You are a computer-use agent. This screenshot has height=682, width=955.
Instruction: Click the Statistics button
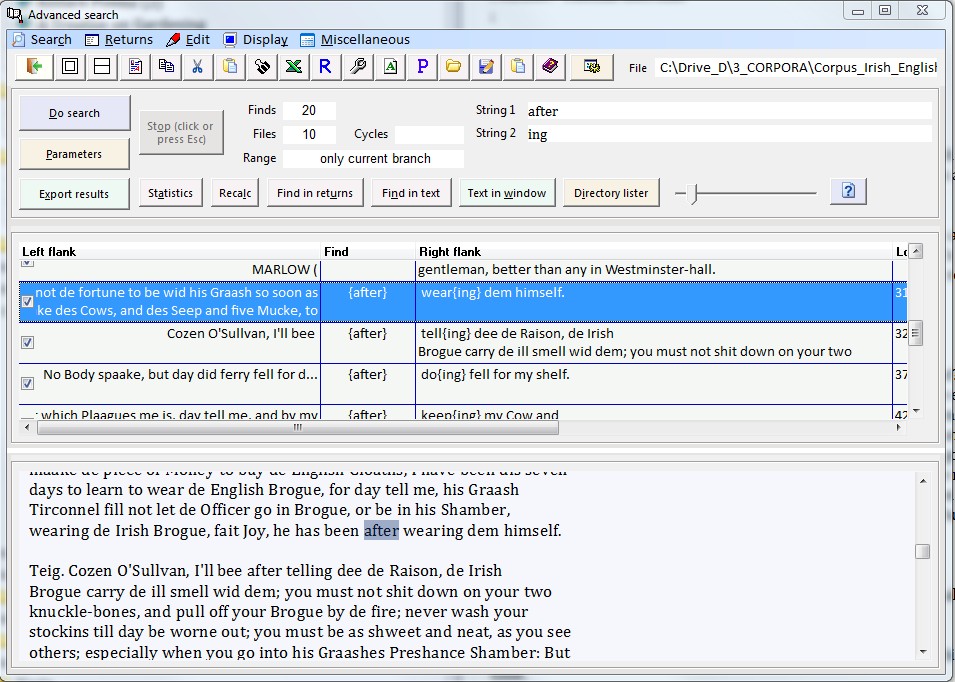[x=170, y=193]
